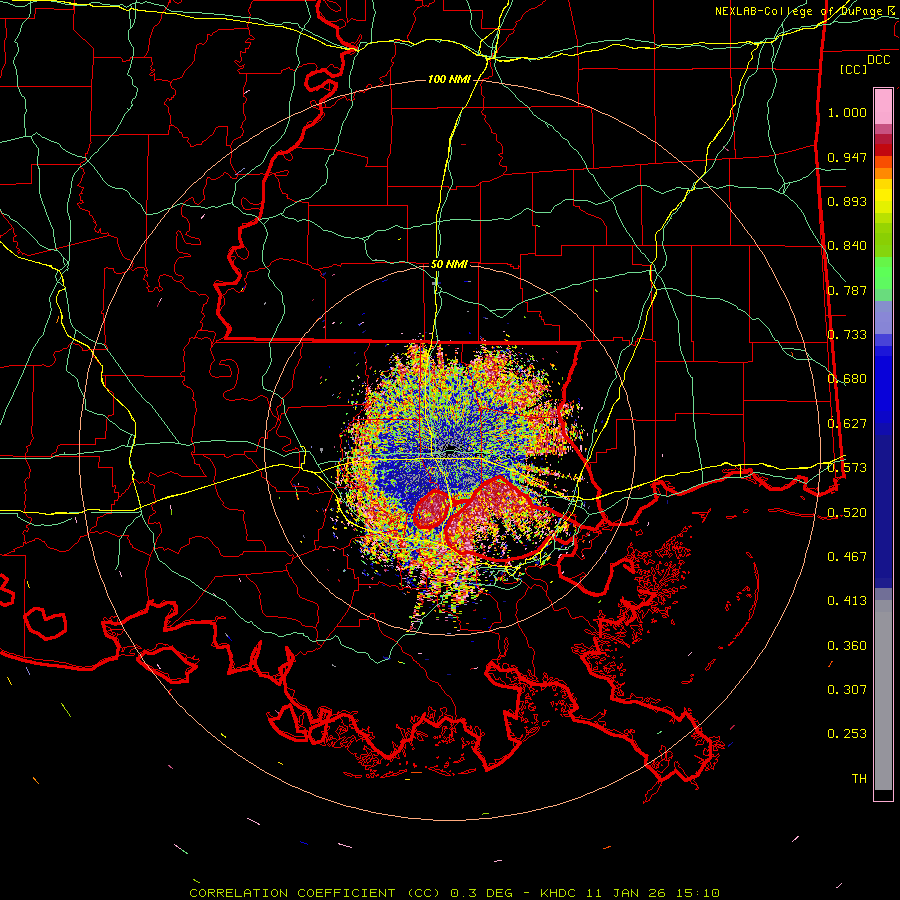Select the 0.413 scale value

click(x=847, y=601)
